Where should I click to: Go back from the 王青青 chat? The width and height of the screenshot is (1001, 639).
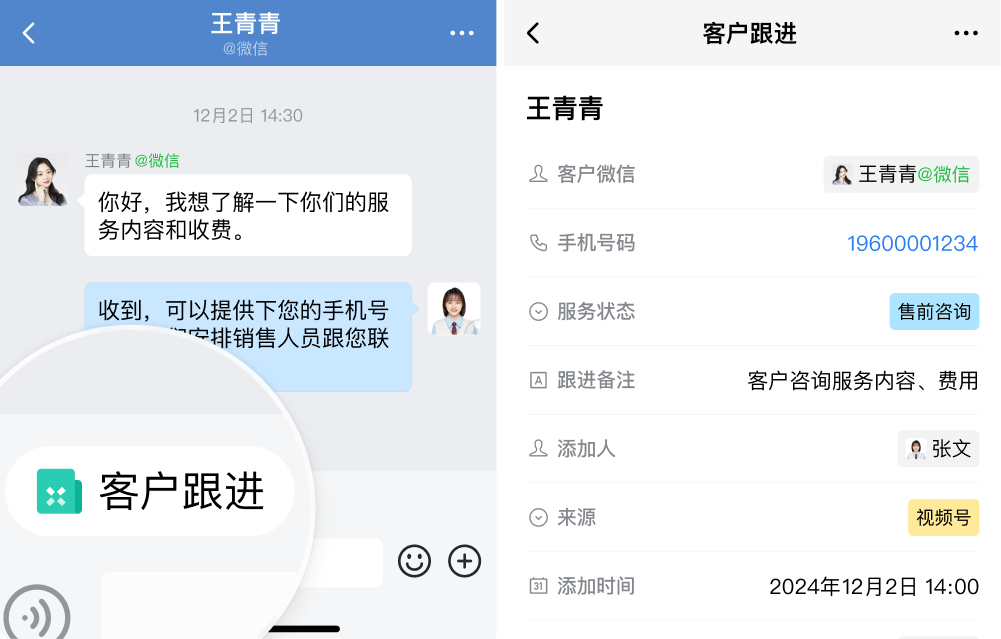point(29,33)
